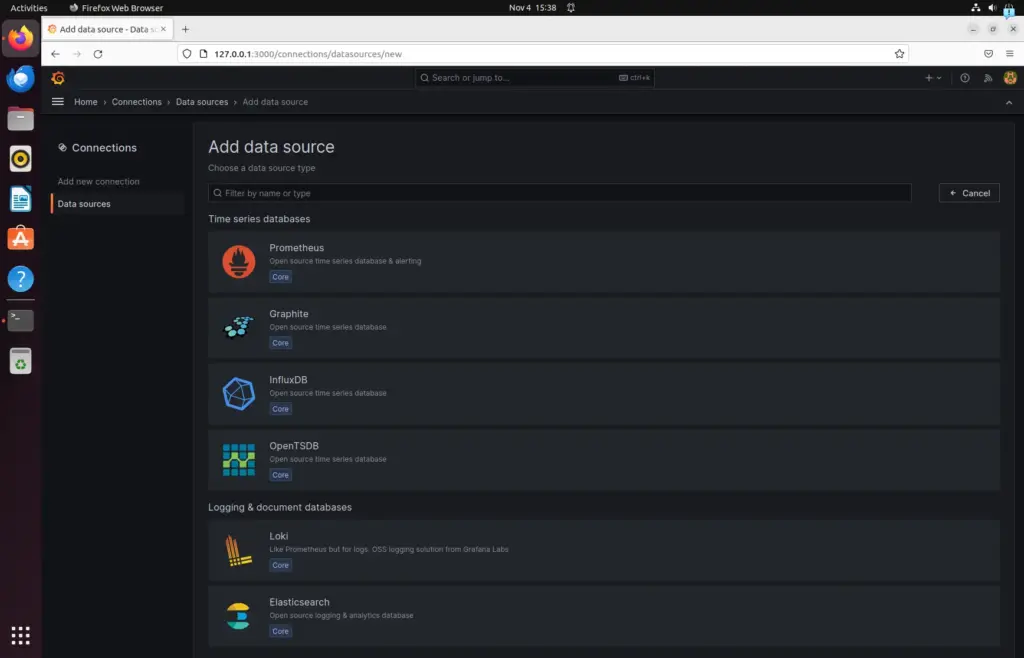This screenshot has height=658, width=1024.
Task: Cancel adding the data source
Action: 969,193
